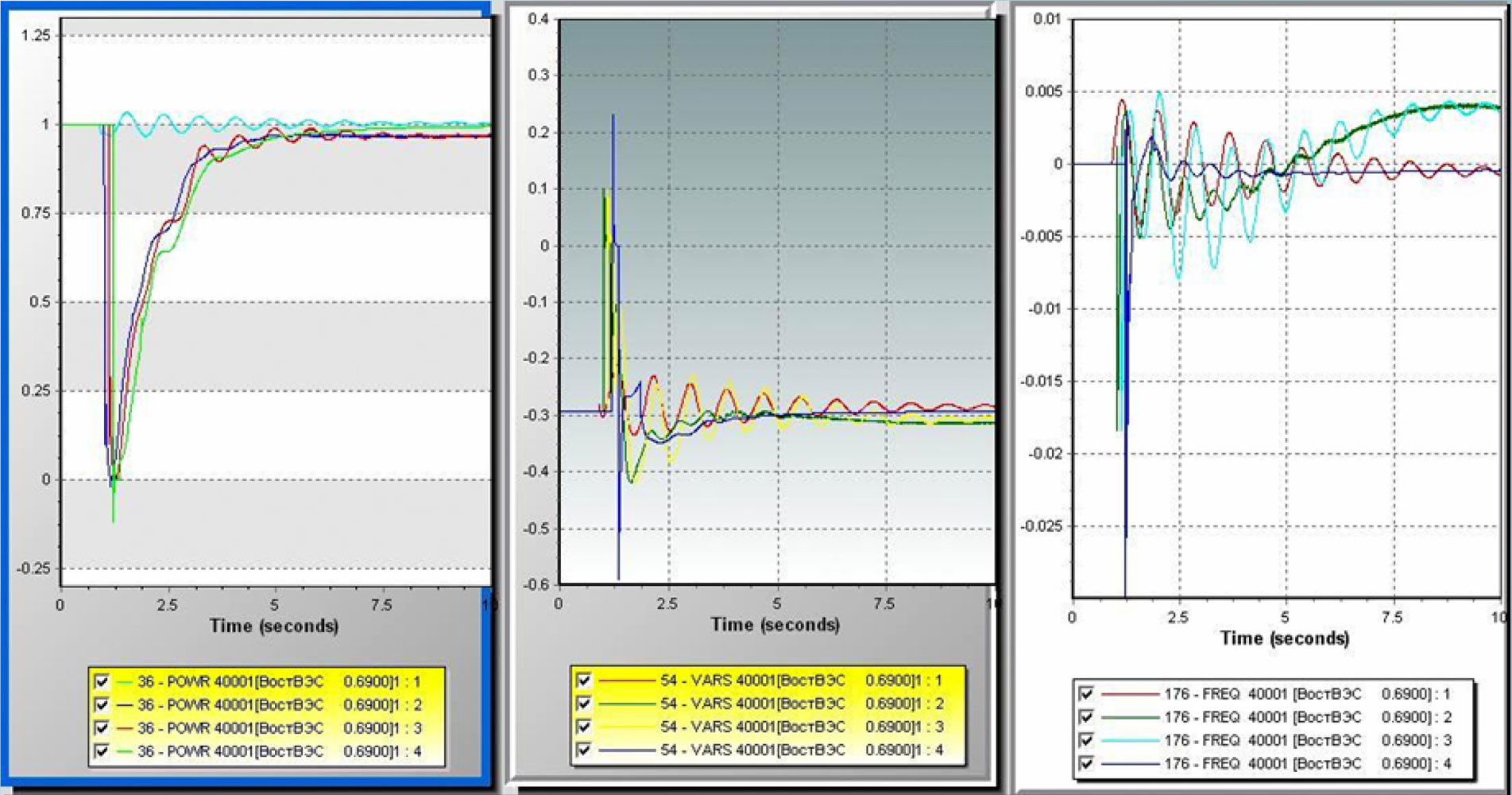Toggle the POWR curve 2 checkbox
1512x795 pixels.
pyautogui.click(x=102, y=704)
